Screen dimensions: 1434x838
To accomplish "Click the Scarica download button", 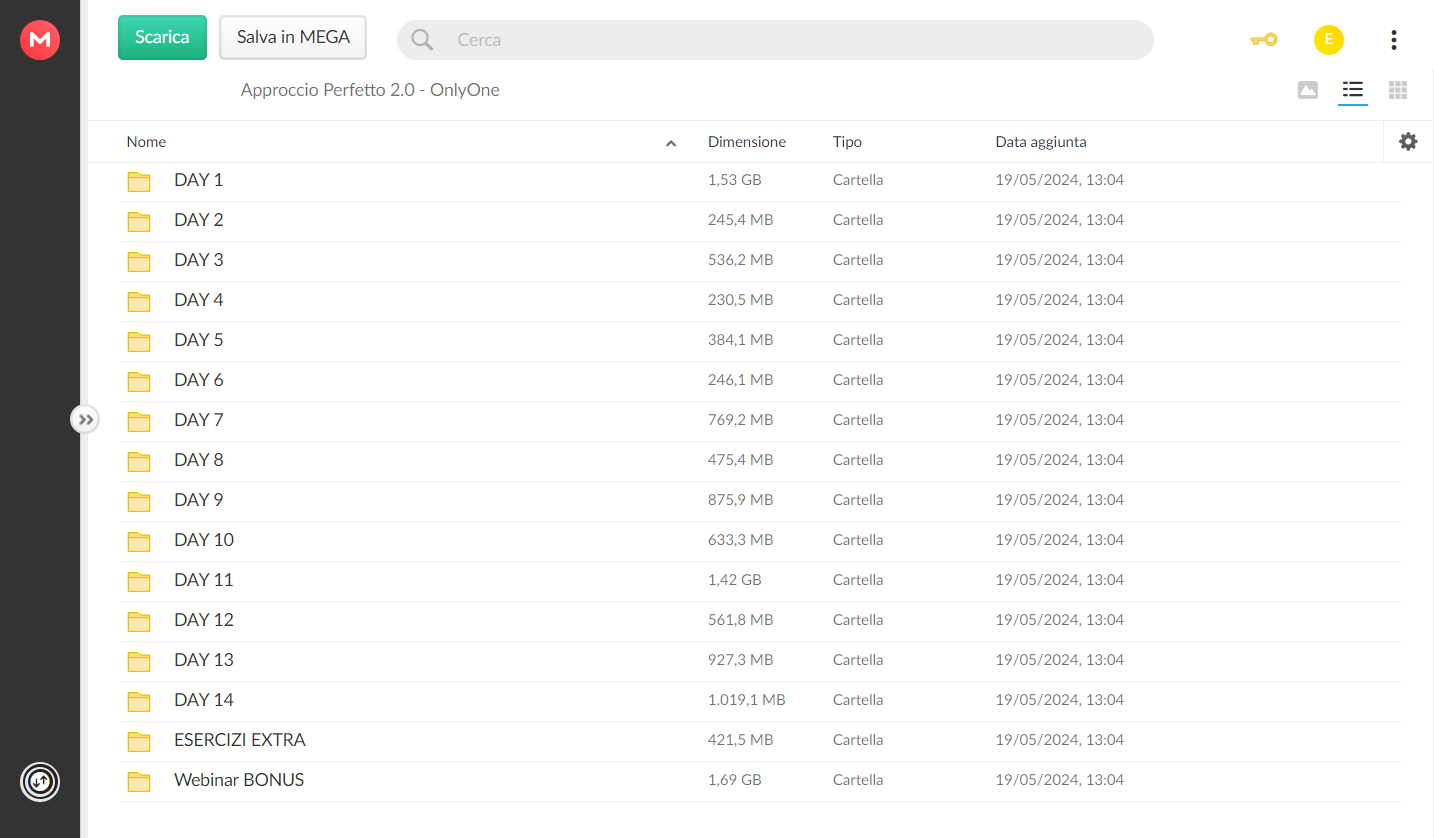I will (162, 37).
